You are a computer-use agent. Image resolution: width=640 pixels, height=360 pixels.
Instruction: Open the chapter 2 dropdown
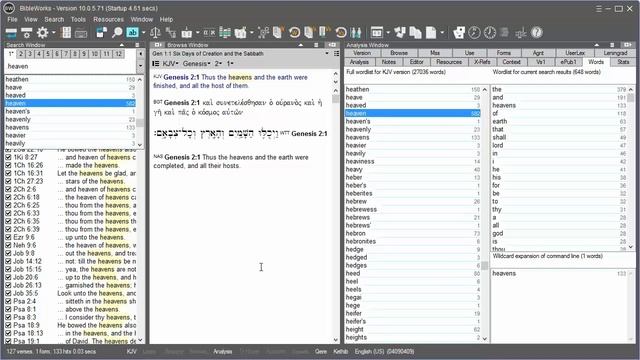click(218, 63)
